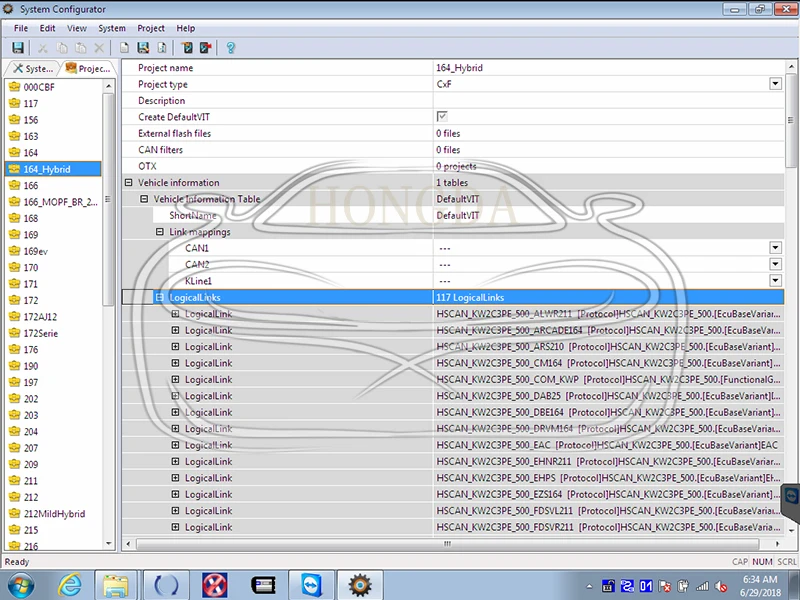This screenshot has width=800, height=600.
Task: Click the red-arrow export-style toolbar icon
Action: click(206, 48)
